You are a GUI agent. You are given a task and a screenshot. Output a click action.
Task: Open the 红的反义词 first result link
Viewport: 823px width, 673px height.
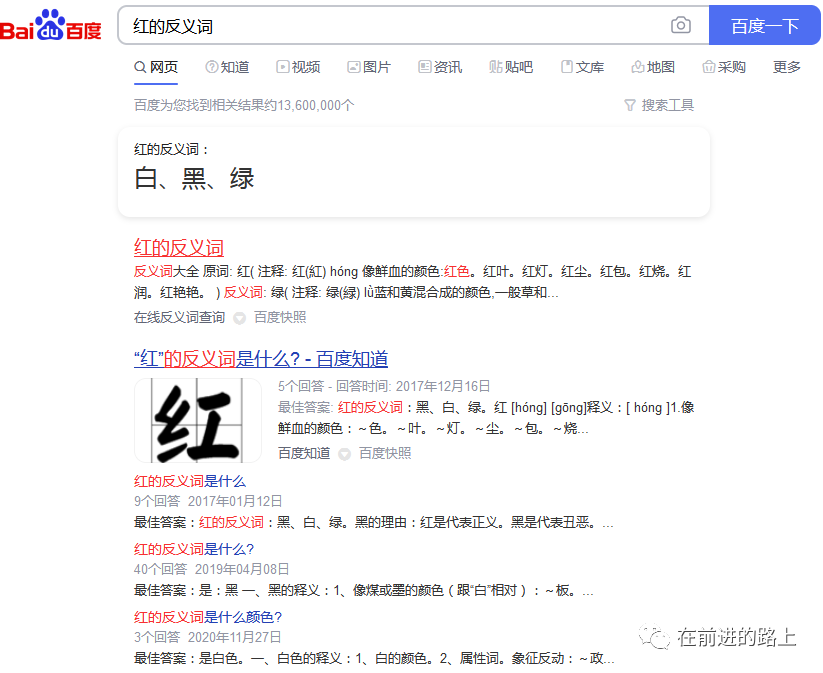178,248
